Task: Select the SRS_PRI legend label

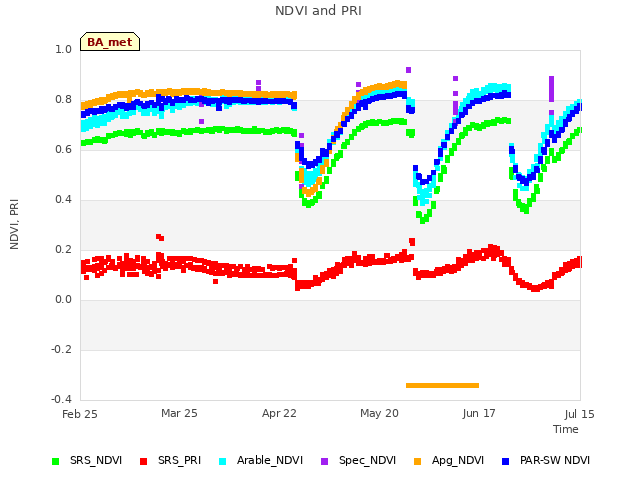Action: pyautogui.click(x=180, y=460)
